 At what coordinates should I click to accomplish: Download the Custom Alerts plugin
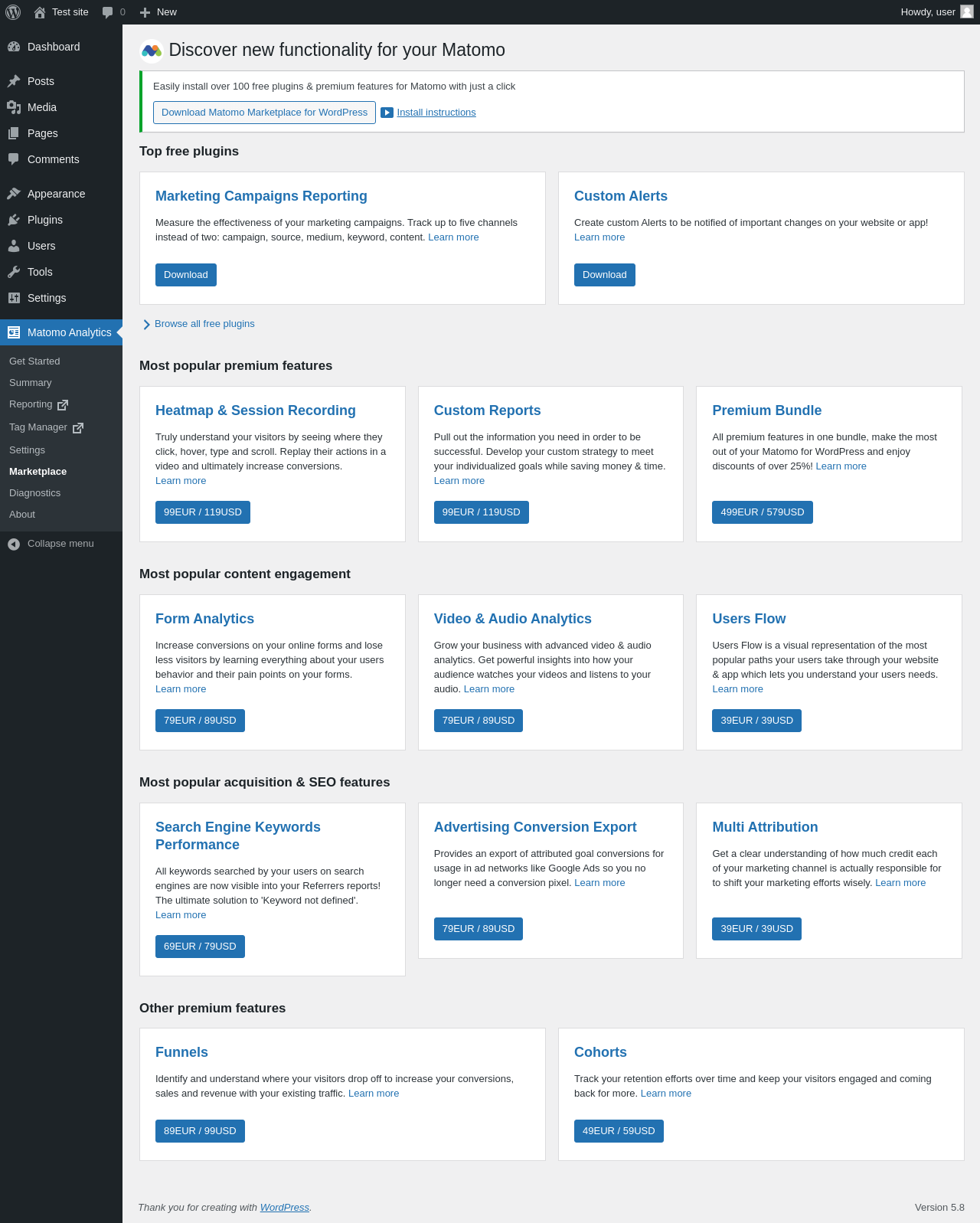(605, 275)
